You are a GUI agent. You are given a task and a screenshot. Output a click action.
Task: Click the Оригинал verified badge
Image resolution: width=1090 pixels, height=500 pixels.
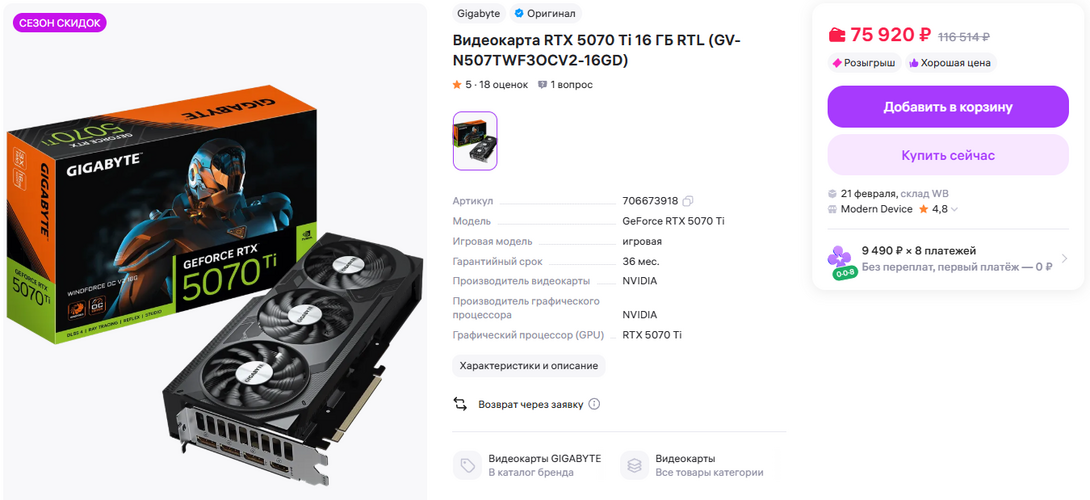click(x=544, y=13)
